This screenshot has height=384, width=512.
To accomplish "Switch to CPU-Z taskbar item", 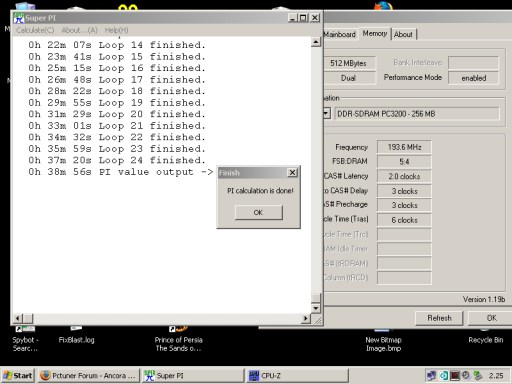I will pos(297,376).
